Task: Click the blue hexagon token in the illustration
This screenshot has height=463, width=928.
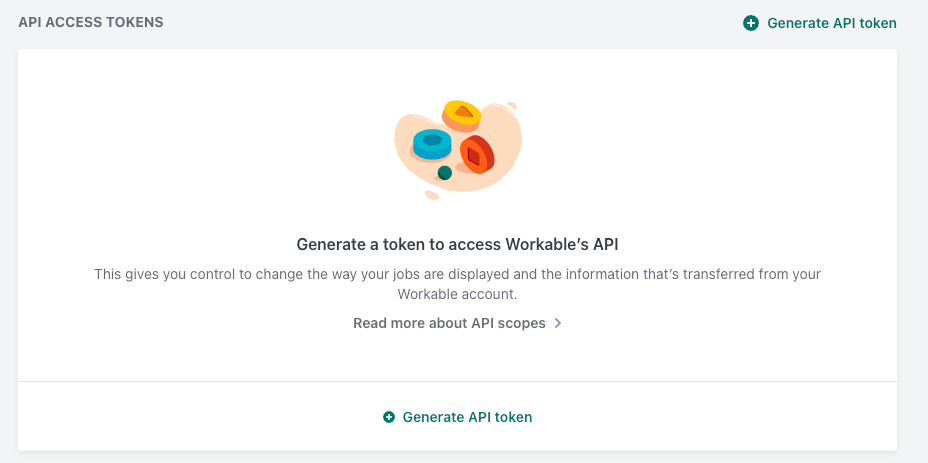Action: point(432,144)
